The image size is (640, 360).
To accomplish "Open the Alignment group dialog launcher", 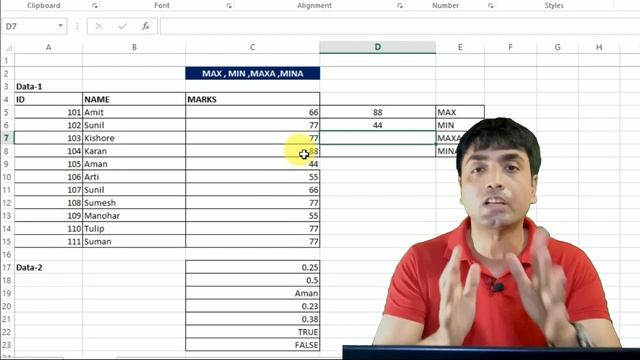I will pos(400,6).
